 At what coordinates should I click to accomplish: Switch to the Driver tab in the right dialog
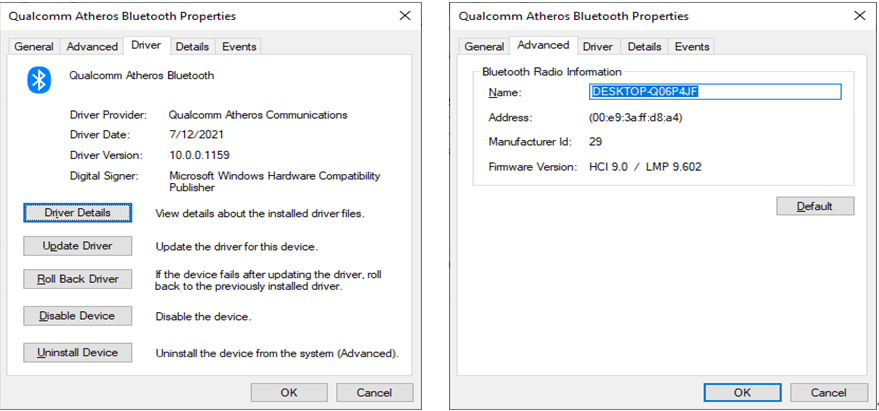click(x=598, y=47)
